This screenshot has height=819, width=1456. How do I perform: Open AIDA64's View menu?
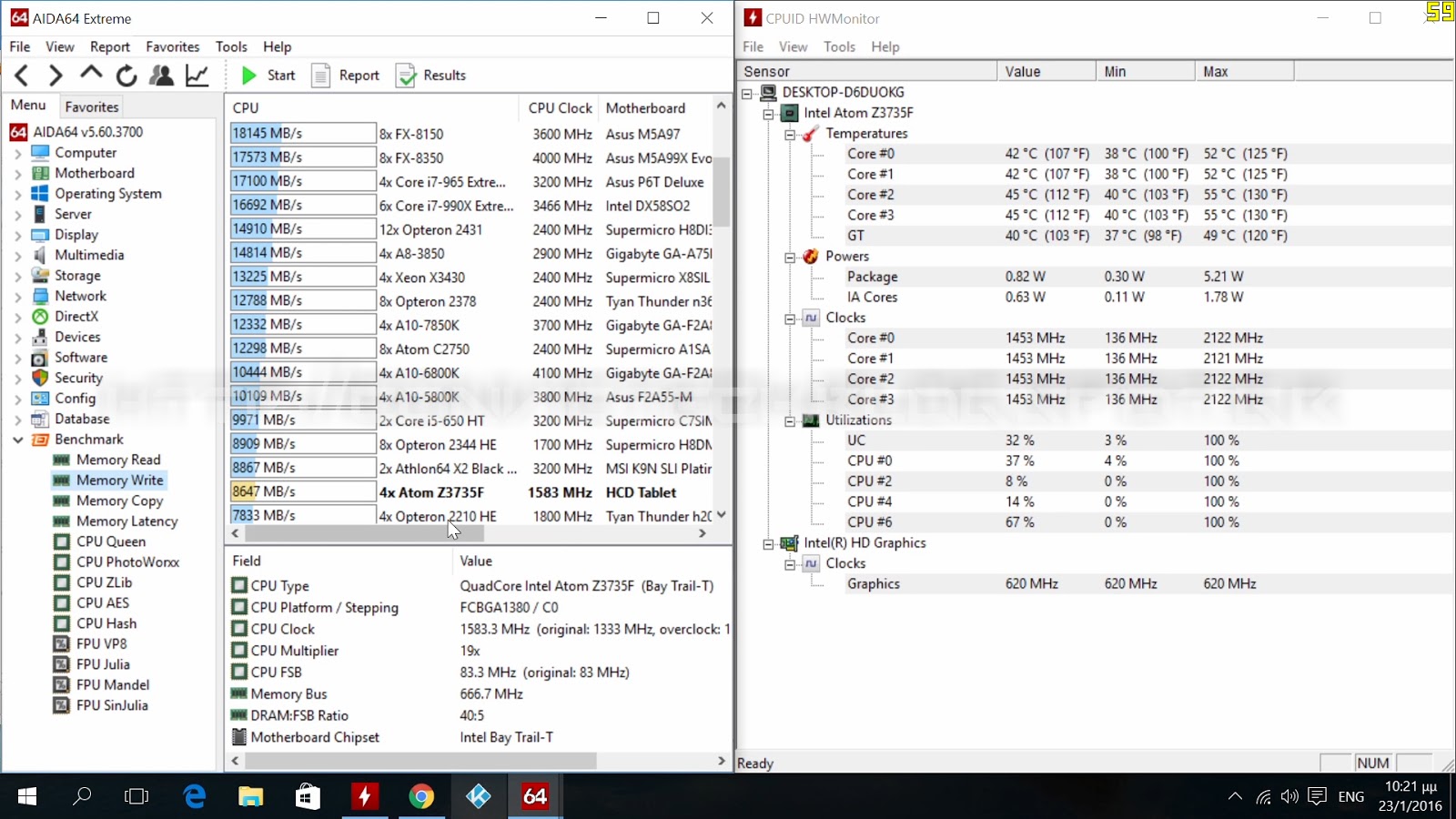click(x=60, y=46)
